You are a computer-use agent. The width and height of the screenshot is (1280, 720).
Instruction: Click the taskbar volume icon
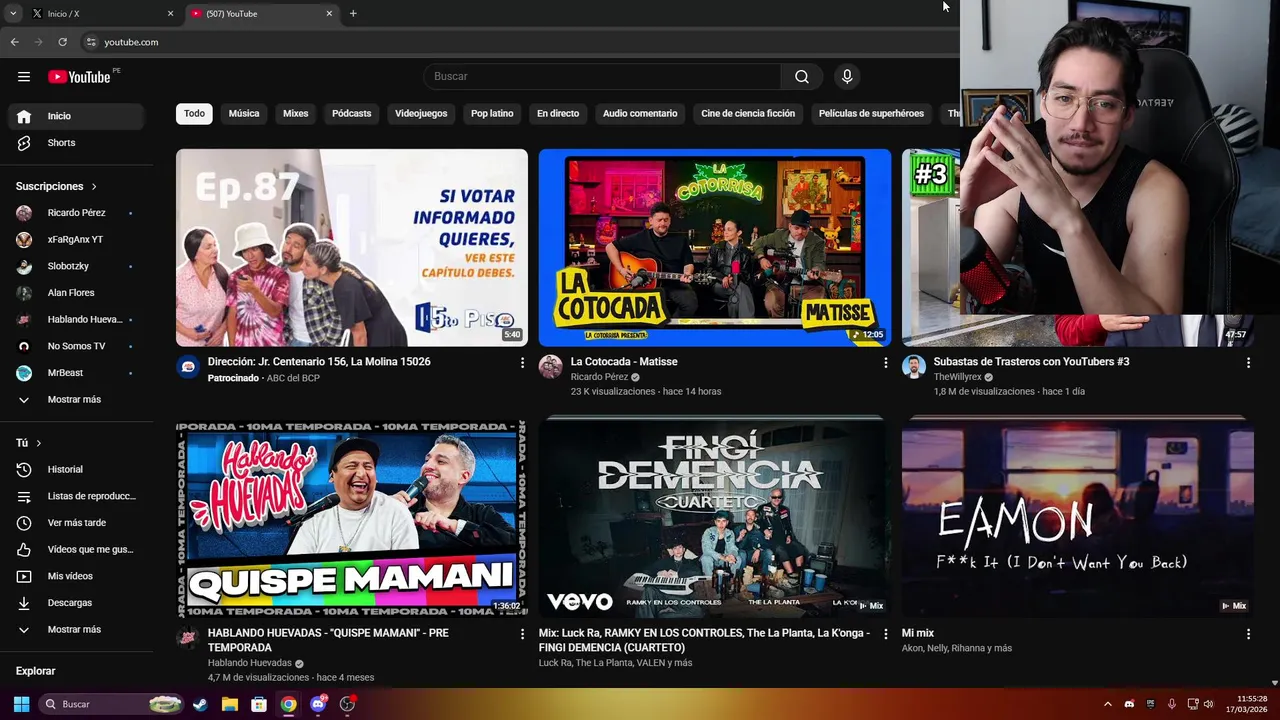point(1208,704)
